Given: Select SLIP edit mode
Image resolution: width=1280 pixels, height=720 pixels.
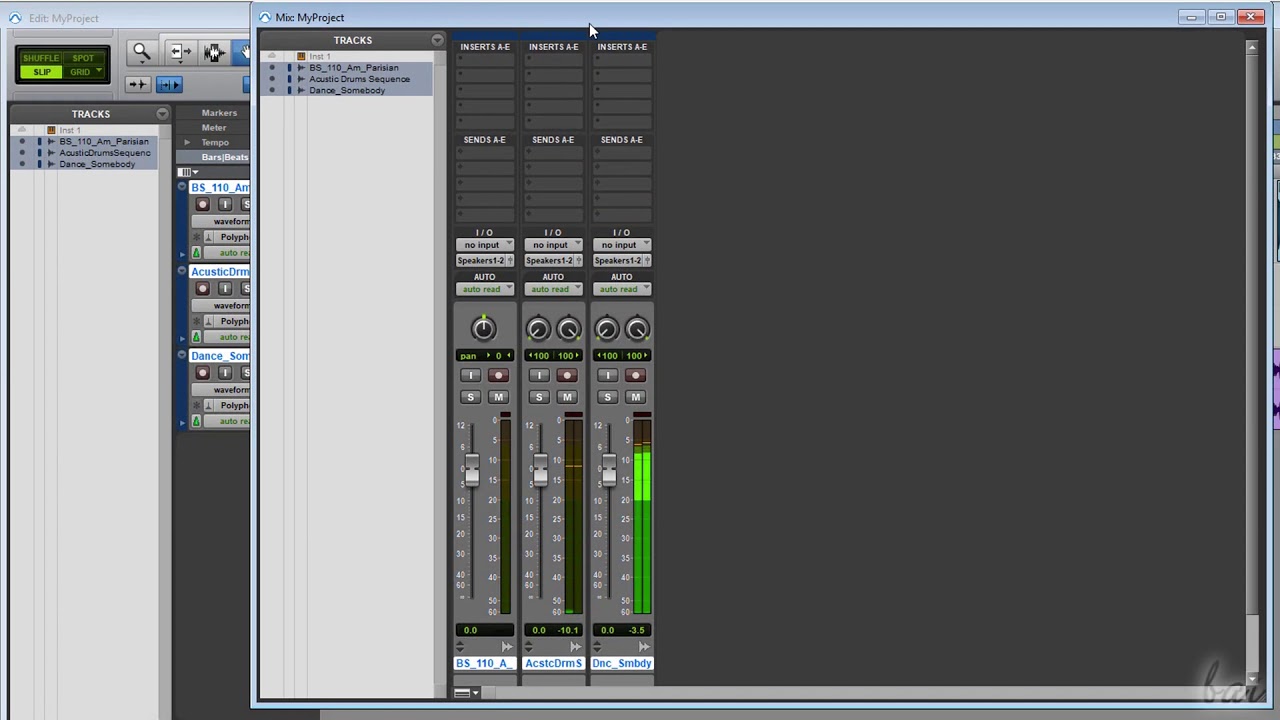Looking at the screenshot, I should (41, 72).
